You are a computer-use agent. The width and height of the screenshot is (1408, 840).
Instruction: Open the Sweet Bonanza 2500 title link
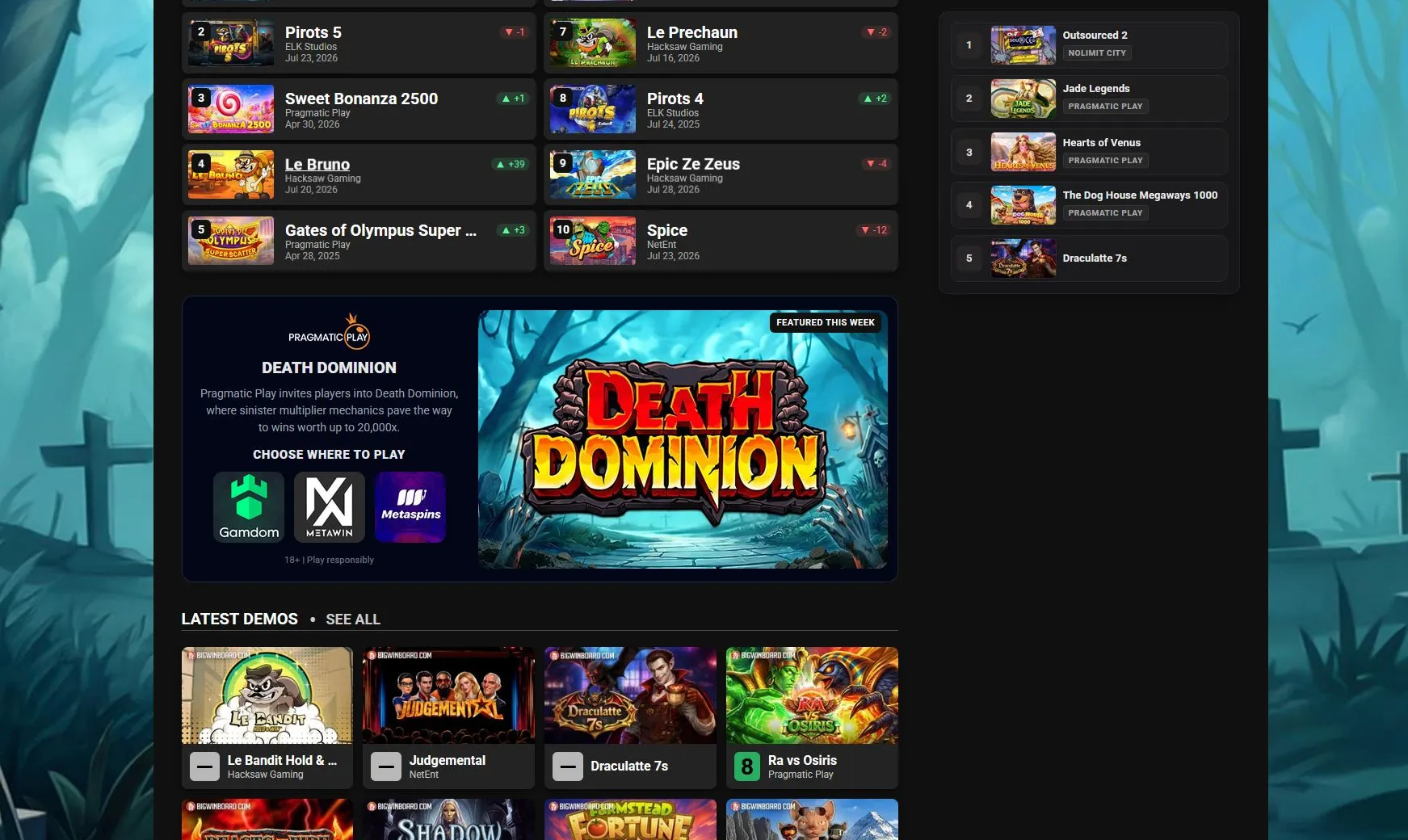(x=361, y=99)
